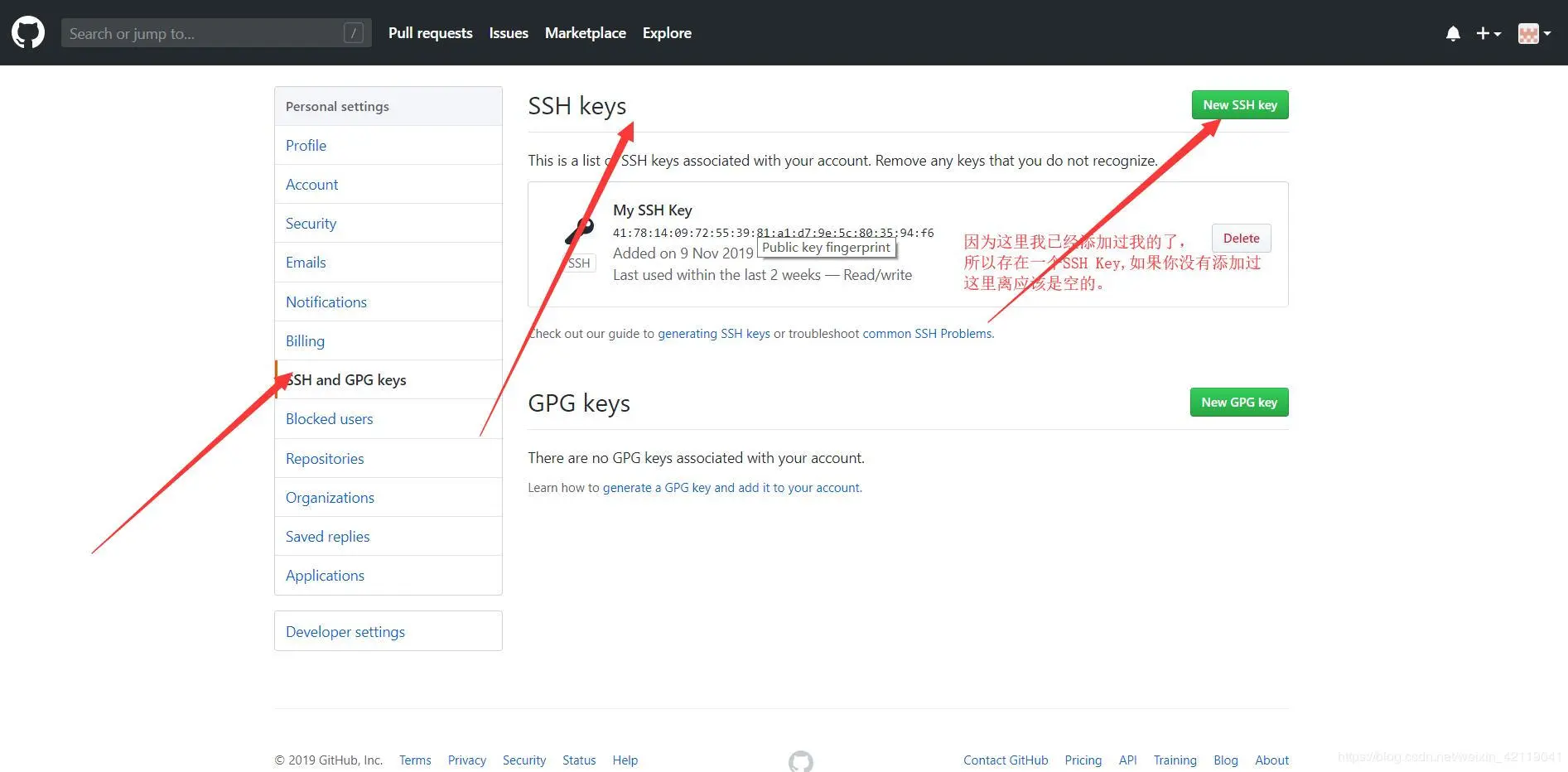Open Privacy in the footer
The image size is (1568, 772).
coord(467,760)
